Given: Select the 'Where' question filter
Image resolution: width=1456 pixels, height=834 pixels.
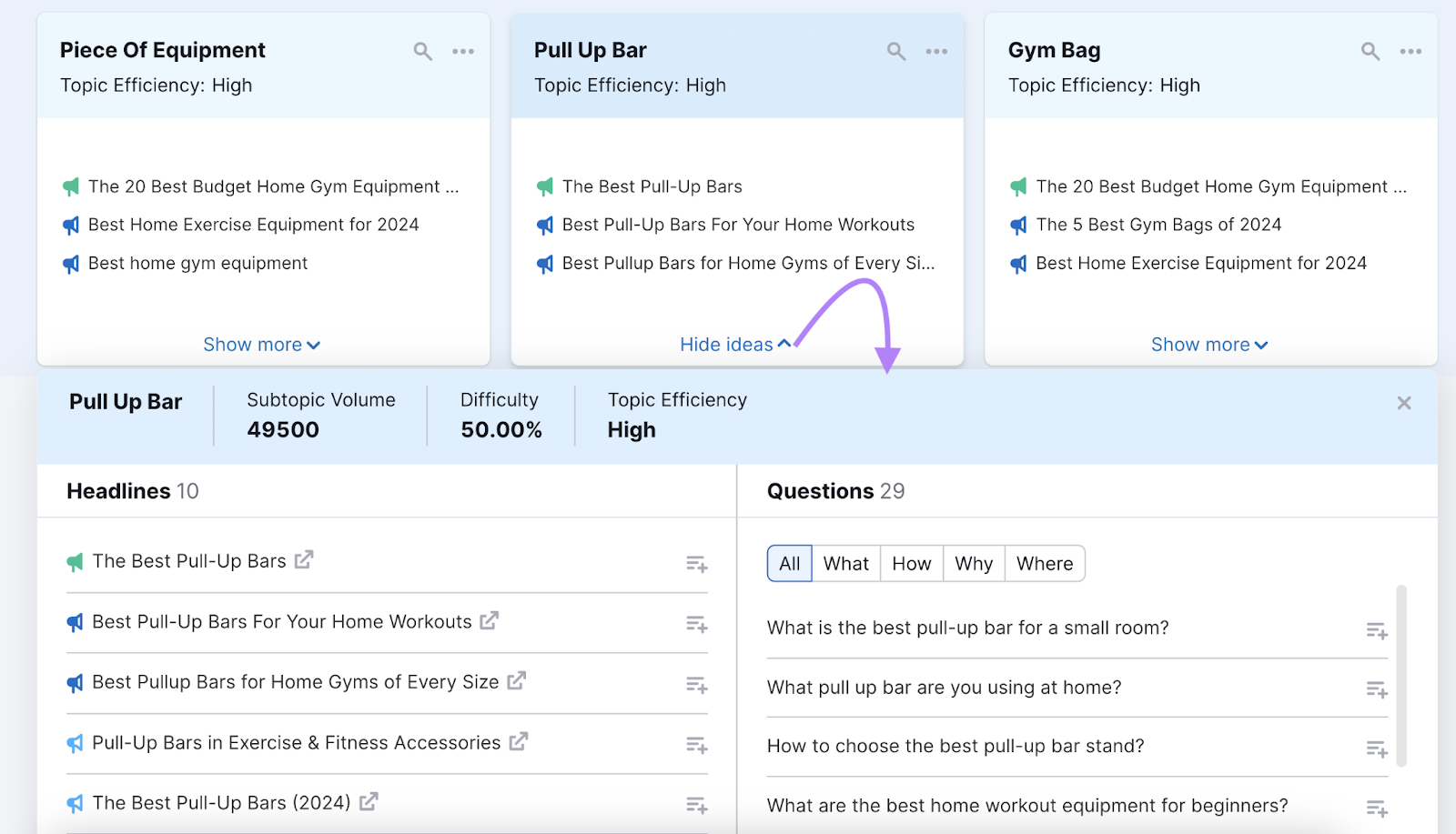Looking at the screenshot, I should (x=1044, y=563).
